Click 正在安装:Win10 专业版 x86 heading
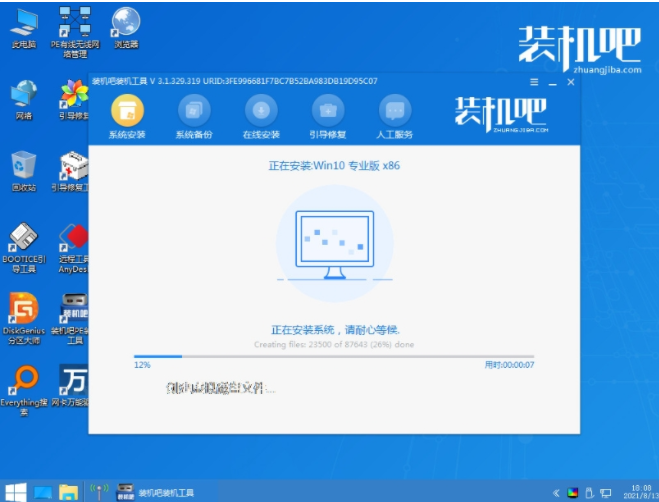The image size is (659, 502). click(334, 166)
